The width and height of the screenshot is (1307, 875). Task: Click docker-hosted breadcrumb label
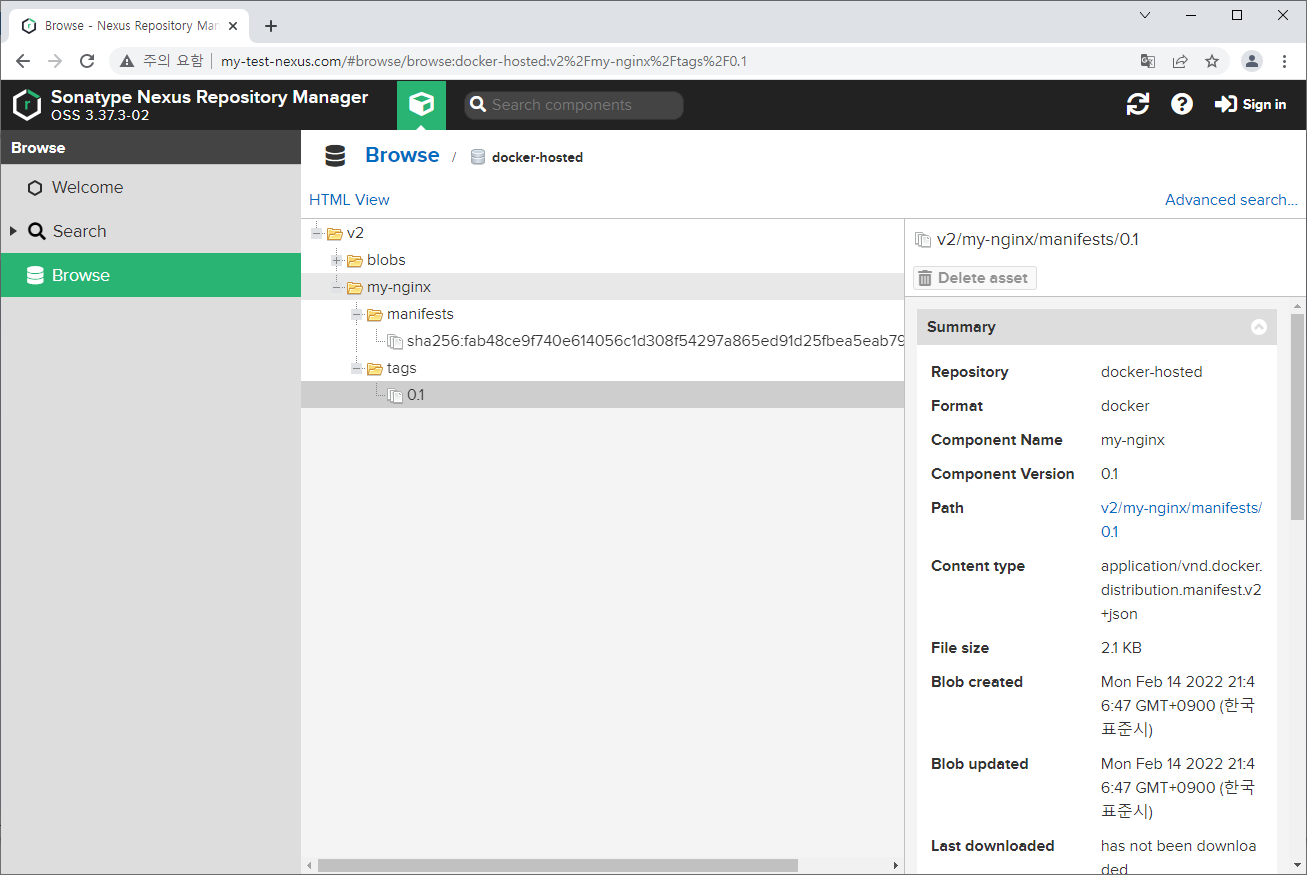(537, 157)
